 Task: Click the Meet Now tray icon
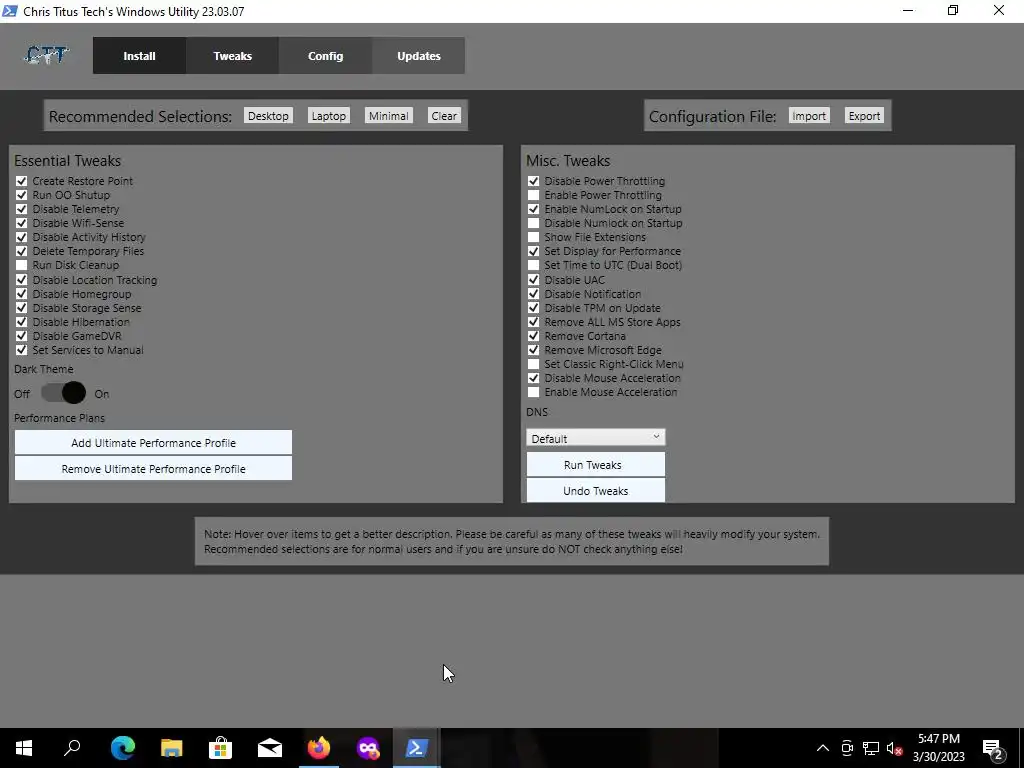coord(847,748)
